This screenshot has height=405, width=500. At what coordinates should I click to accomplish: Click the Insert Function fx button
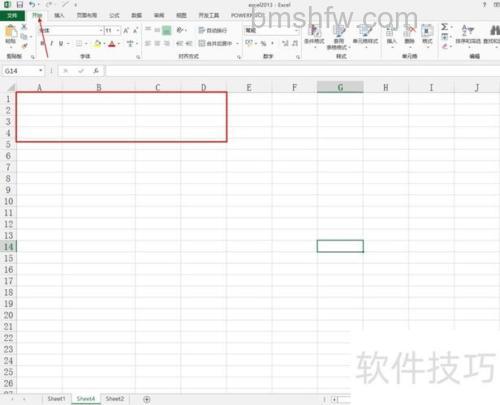click(96, 71)
